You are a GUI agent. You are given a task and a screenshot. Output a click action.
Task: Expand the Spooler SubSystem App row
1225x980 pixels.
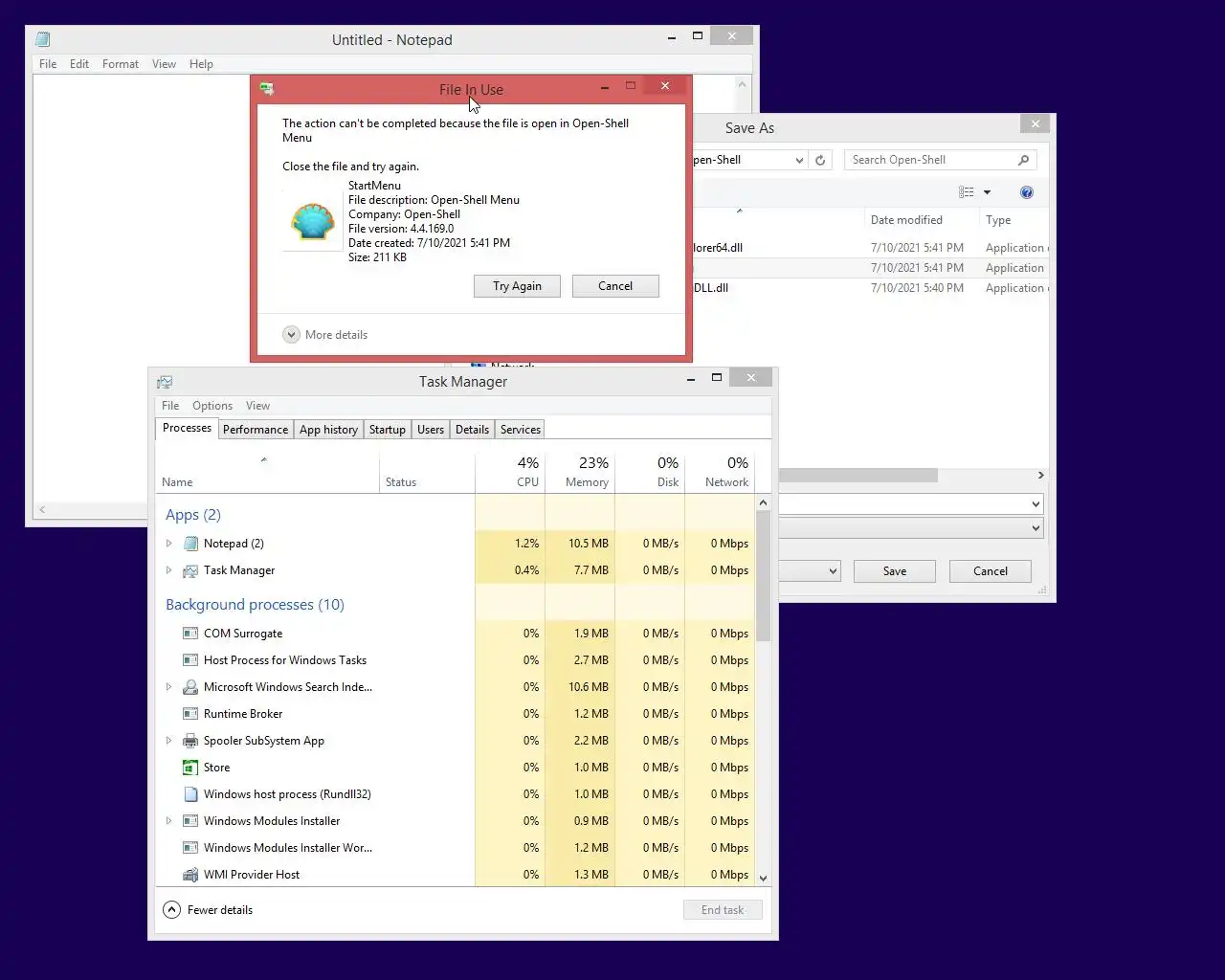pos(169,740)
